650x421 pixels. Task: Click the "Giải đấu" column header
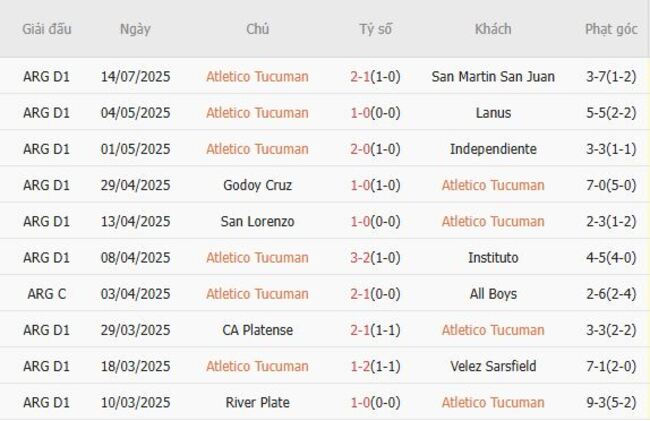coord(47,29)
